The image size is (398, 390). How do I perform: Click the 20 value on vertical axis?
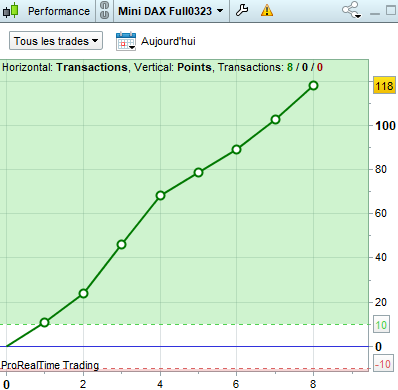pyautogui.click(x=381, y=302)
